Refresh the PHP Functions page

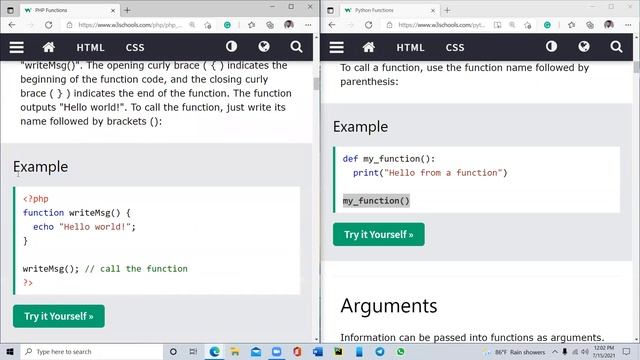pos(49,25)
